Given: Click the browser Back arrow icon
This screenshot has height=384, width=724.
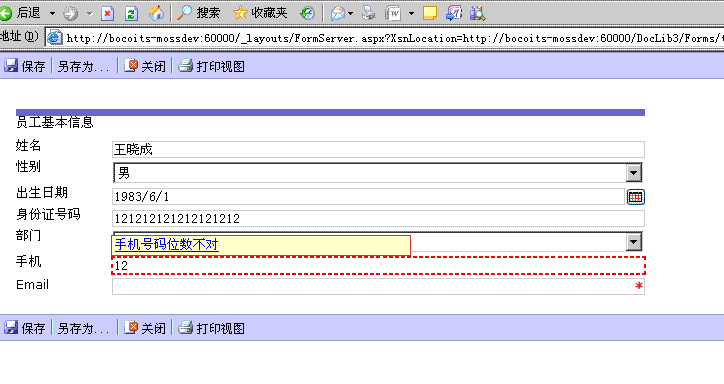Looking at the screenshot, I should [x=6, y=13].
